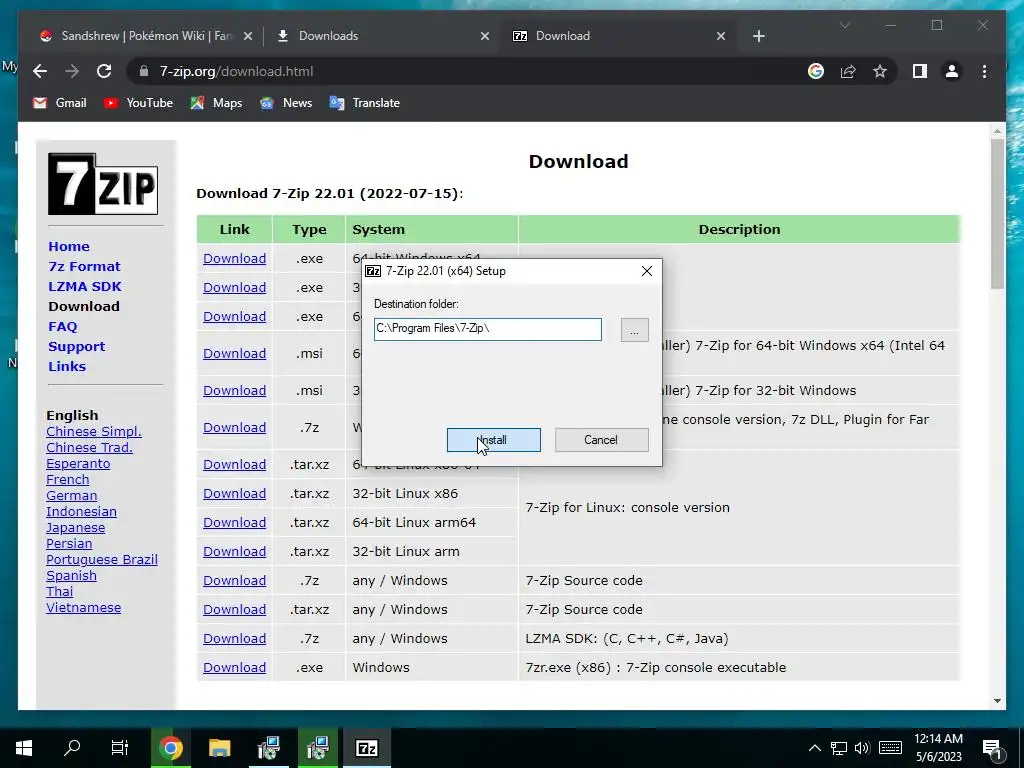Click the page vertical scrollbar thumb

point(997,214)
